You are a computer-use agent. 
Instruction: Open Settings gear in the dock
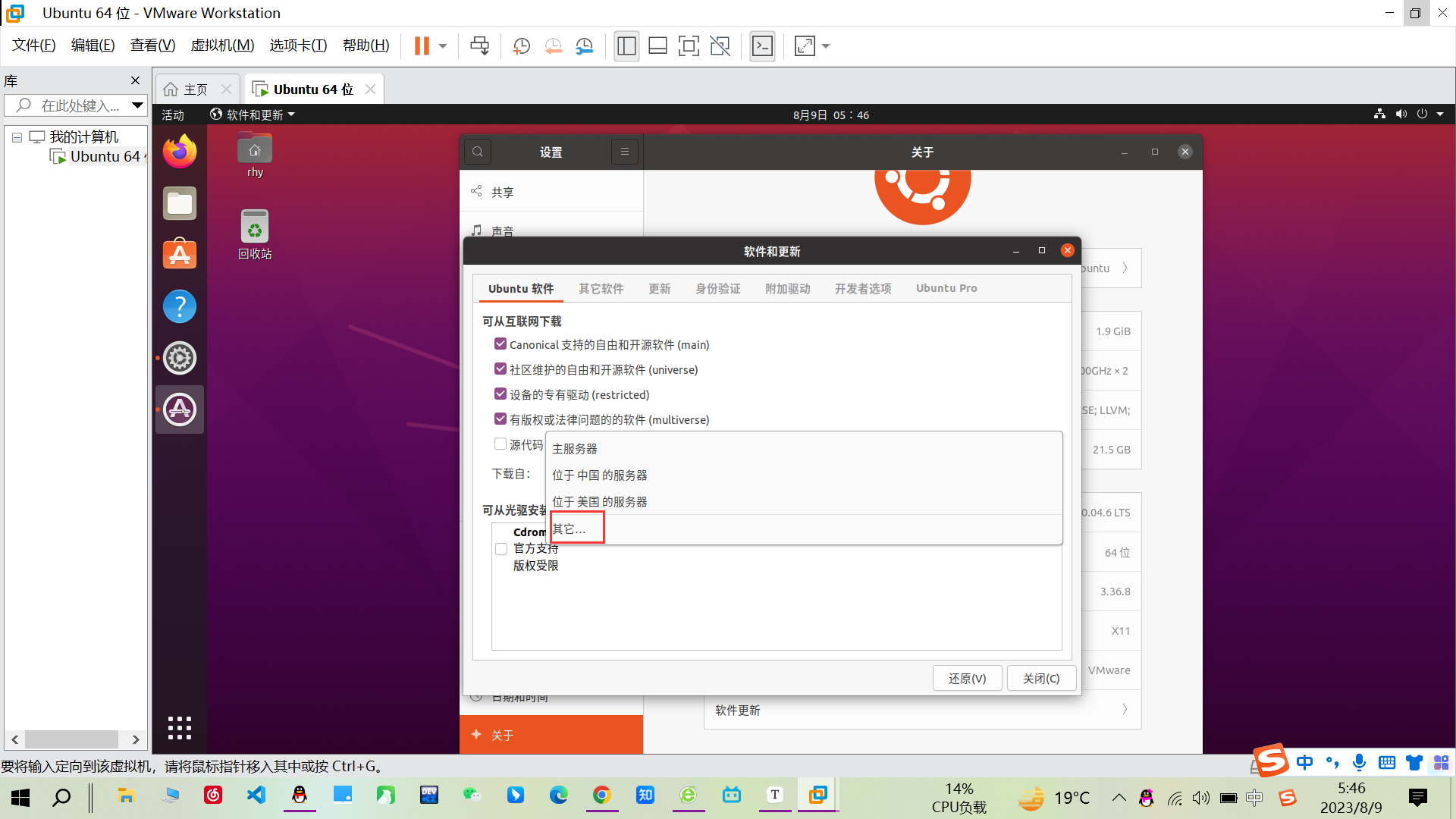180,358
